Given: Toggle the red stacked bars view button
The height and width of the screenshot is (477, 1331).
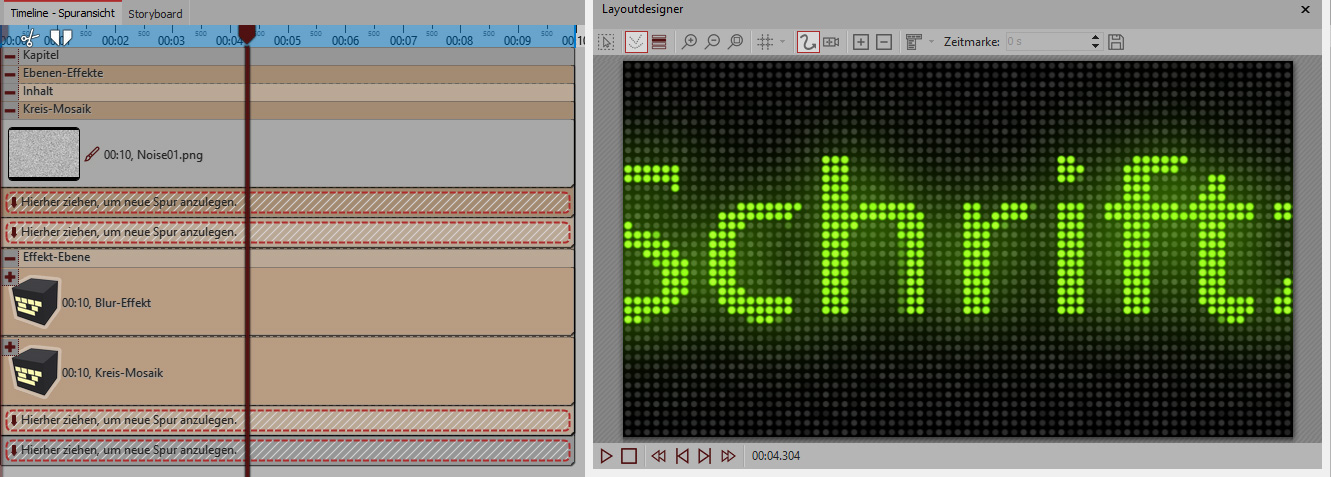Looking at the screenshot, I should 659,42.
